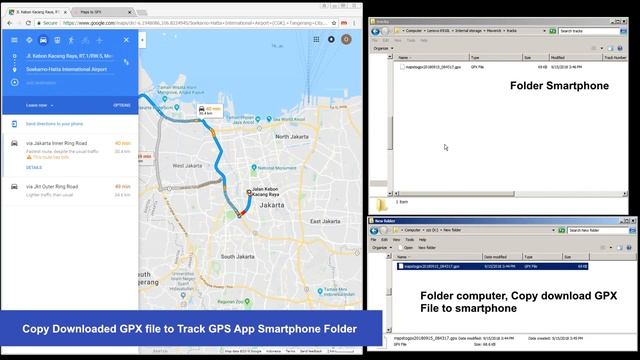This screenshot has width=640, height=360.
Task: Reload the browser page
Action: (28, 23)
